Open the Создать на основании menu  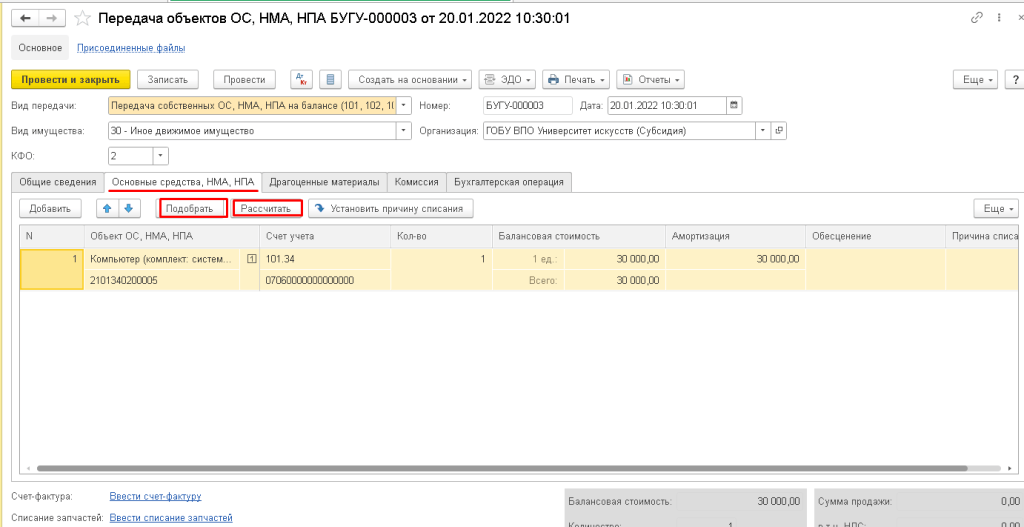tap(410, 80)
